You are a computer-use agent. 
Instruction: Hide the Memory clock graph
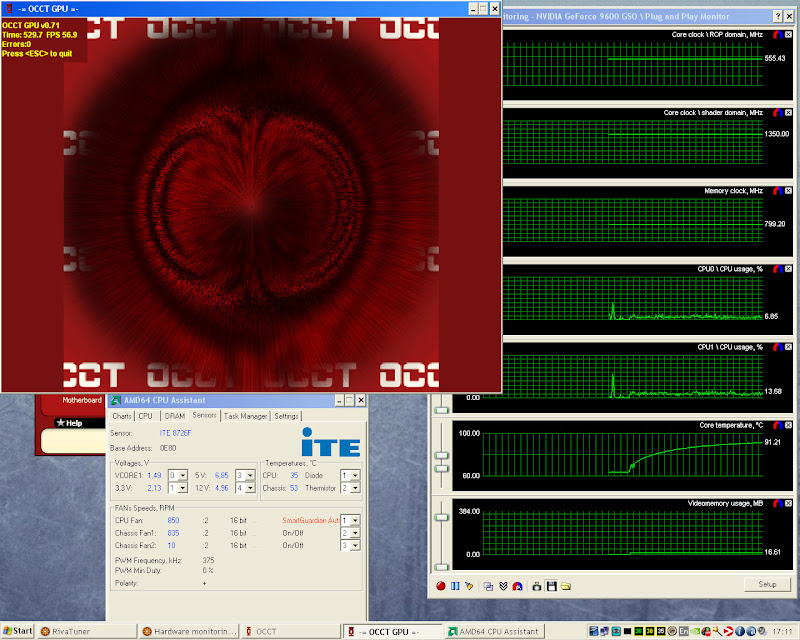pos(788,191)
